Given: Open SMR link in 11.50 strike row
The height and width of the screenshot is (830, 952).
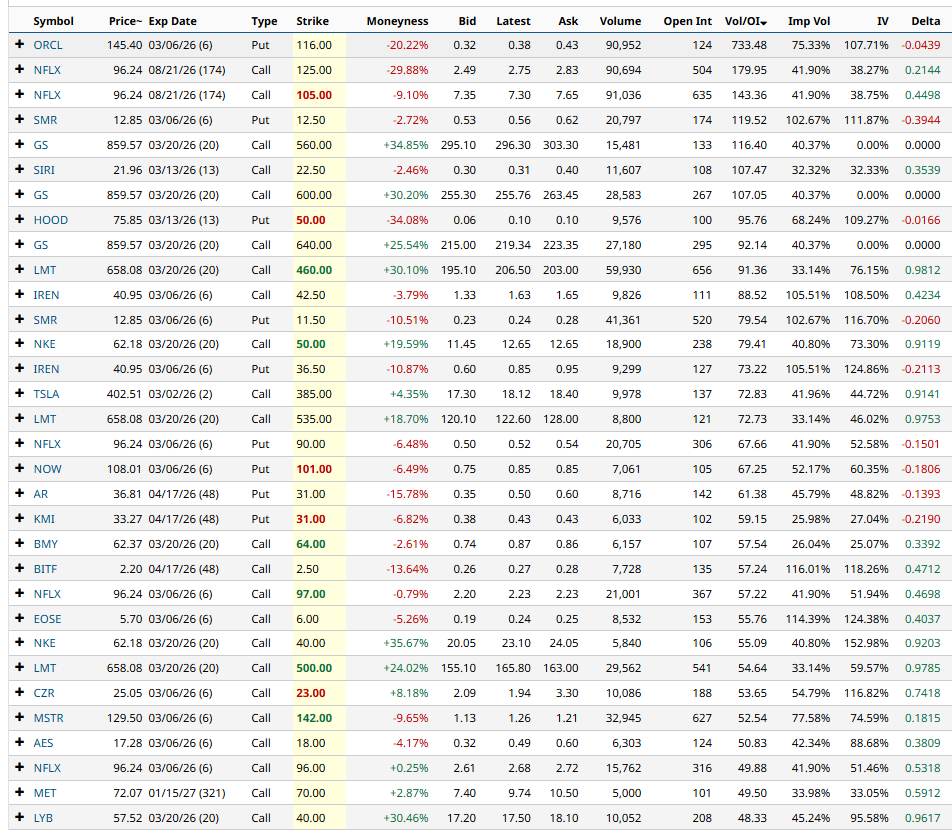Looking at the screenshot, I should pos(46,320).
